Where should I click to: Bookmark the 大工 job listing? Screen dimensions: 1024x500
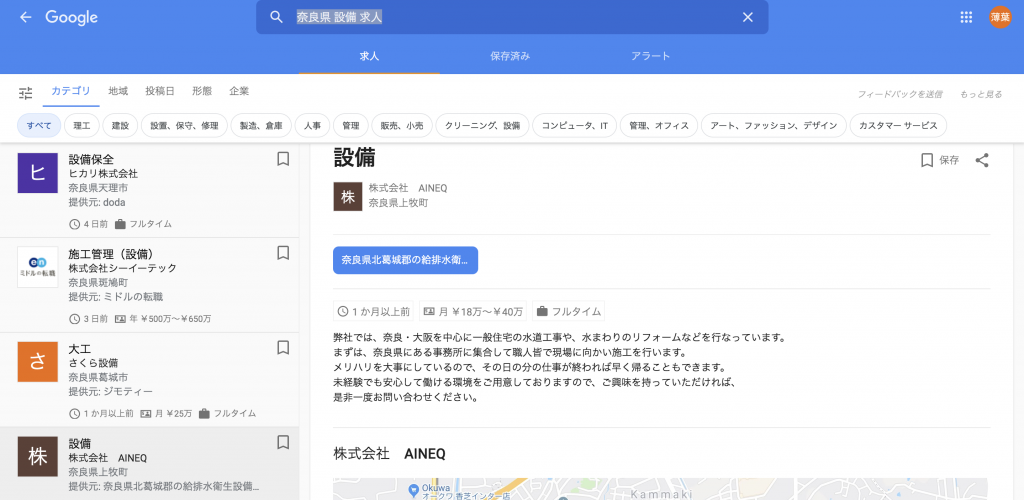(283, 347)
